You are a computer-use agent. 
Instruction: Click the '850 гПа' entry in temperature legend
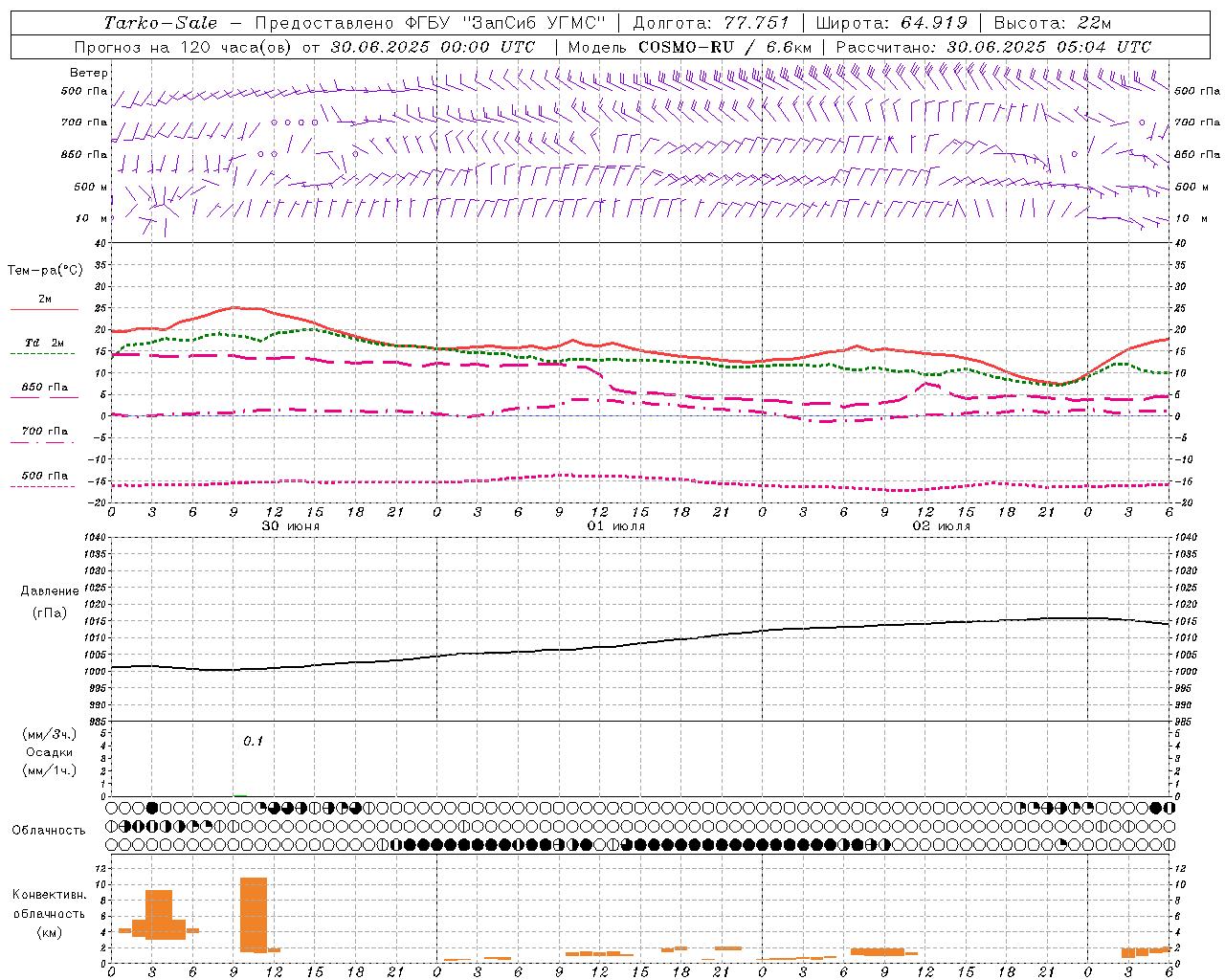pyautogui.click(x=44, y=388)
